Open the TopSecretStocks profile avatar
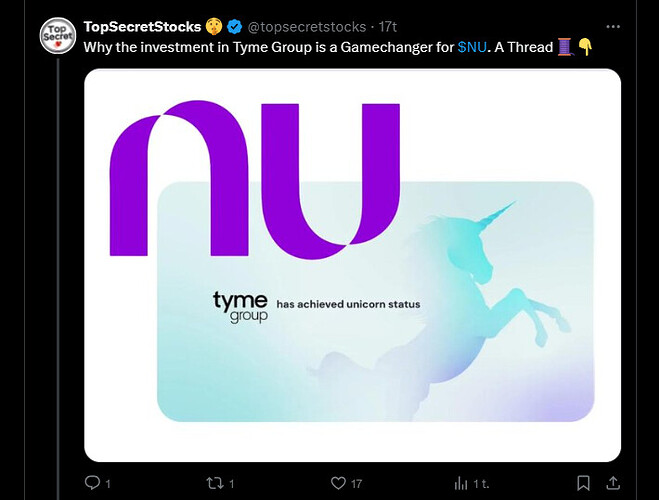The width and height of the screenshot is (659, 500). (x=58, y=35)
